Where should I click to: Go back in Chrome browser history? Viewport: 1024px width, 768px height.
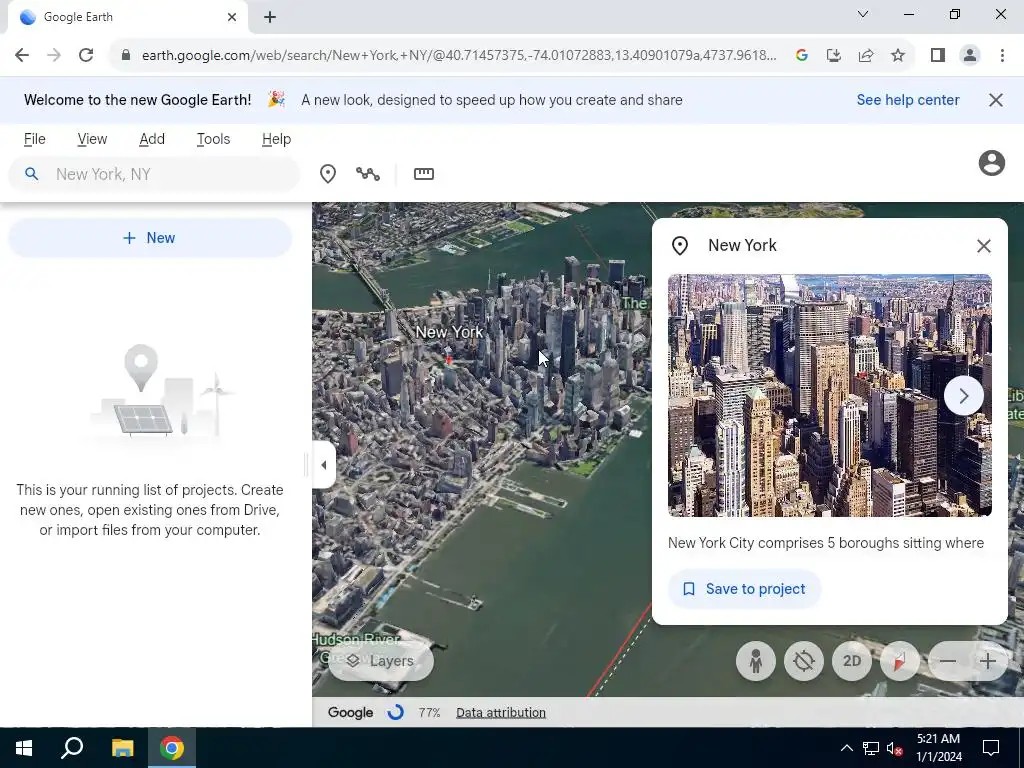(x=22, y=56)
